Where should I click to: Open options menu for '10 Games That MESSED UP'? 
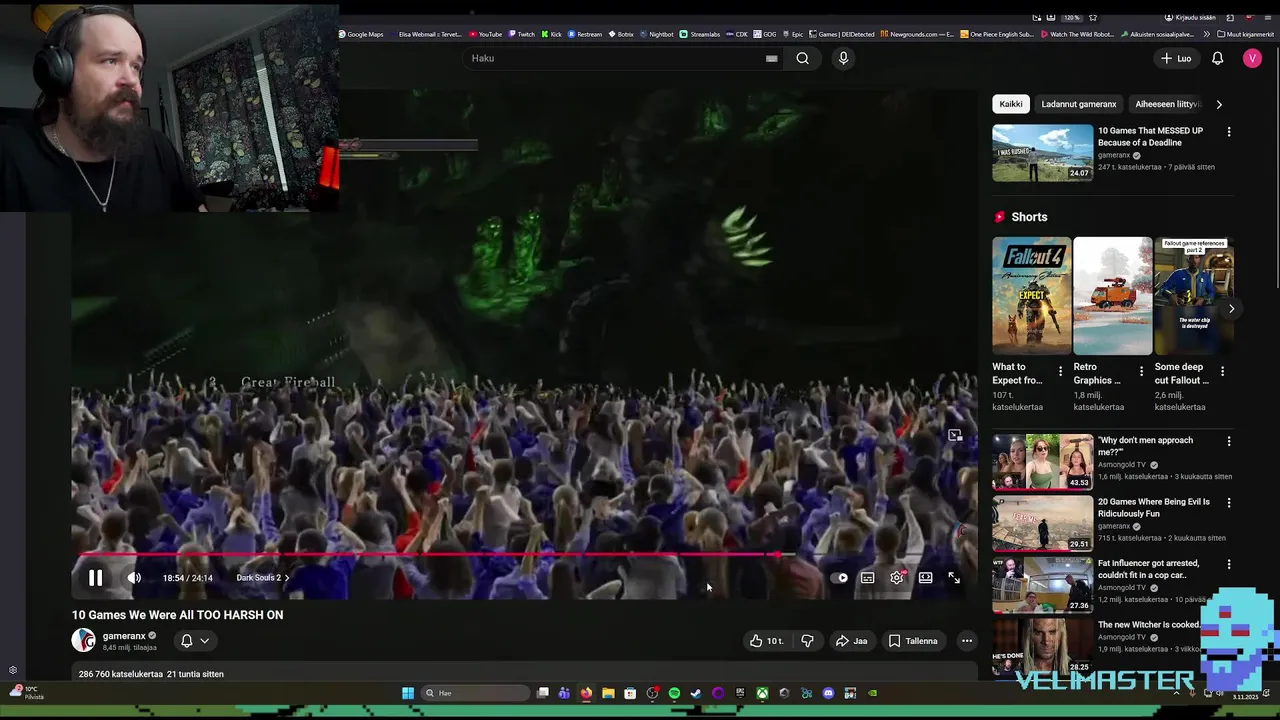click(1229, 132)
